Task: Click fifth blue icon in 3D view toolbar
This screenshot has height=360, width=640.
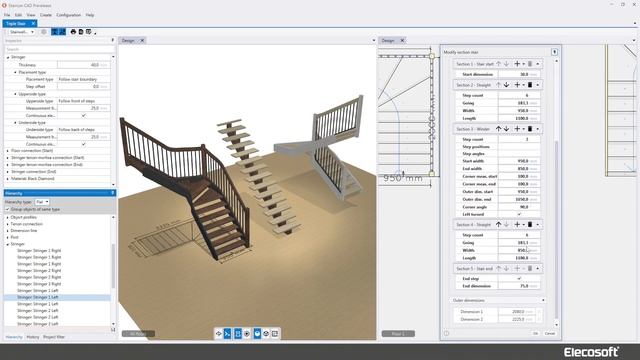Action: tap(257, 334)
